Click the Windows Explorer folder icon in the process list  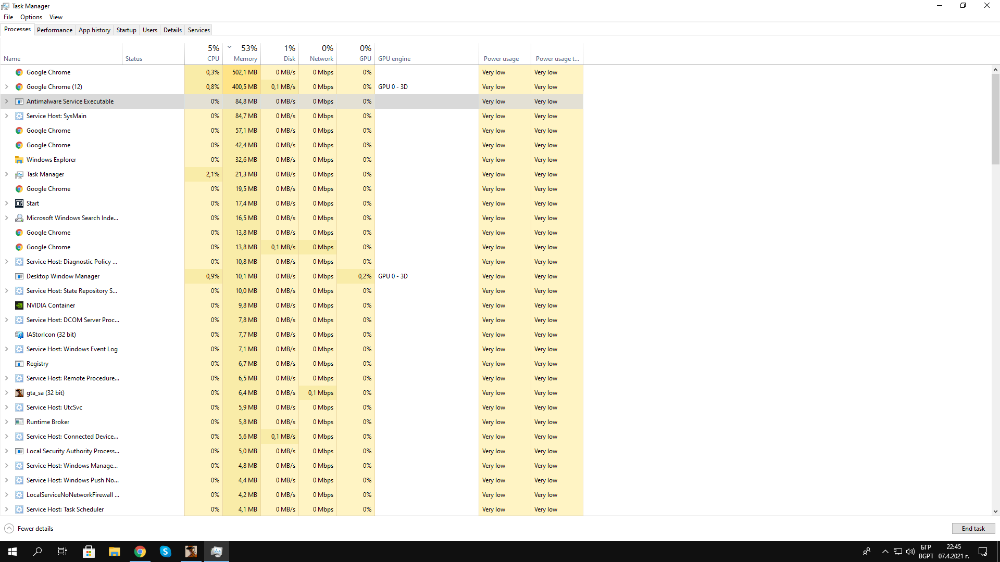click(19, 159)
